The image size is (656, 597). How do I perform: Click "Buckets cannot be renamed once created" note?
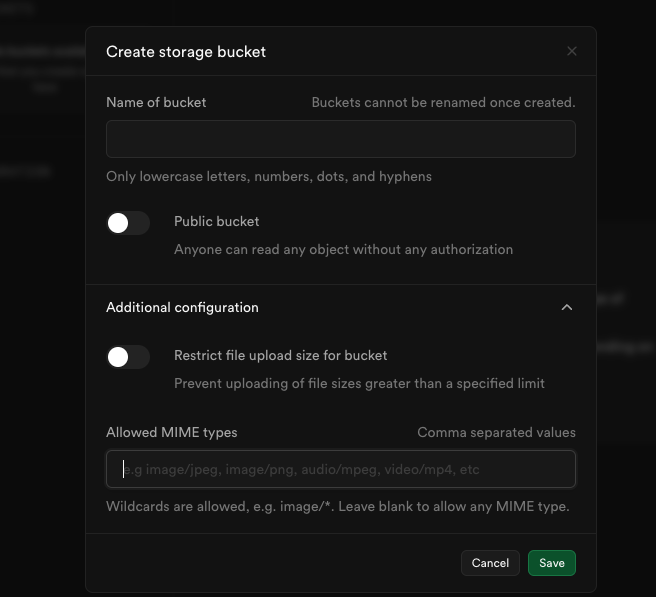(443, 102)
